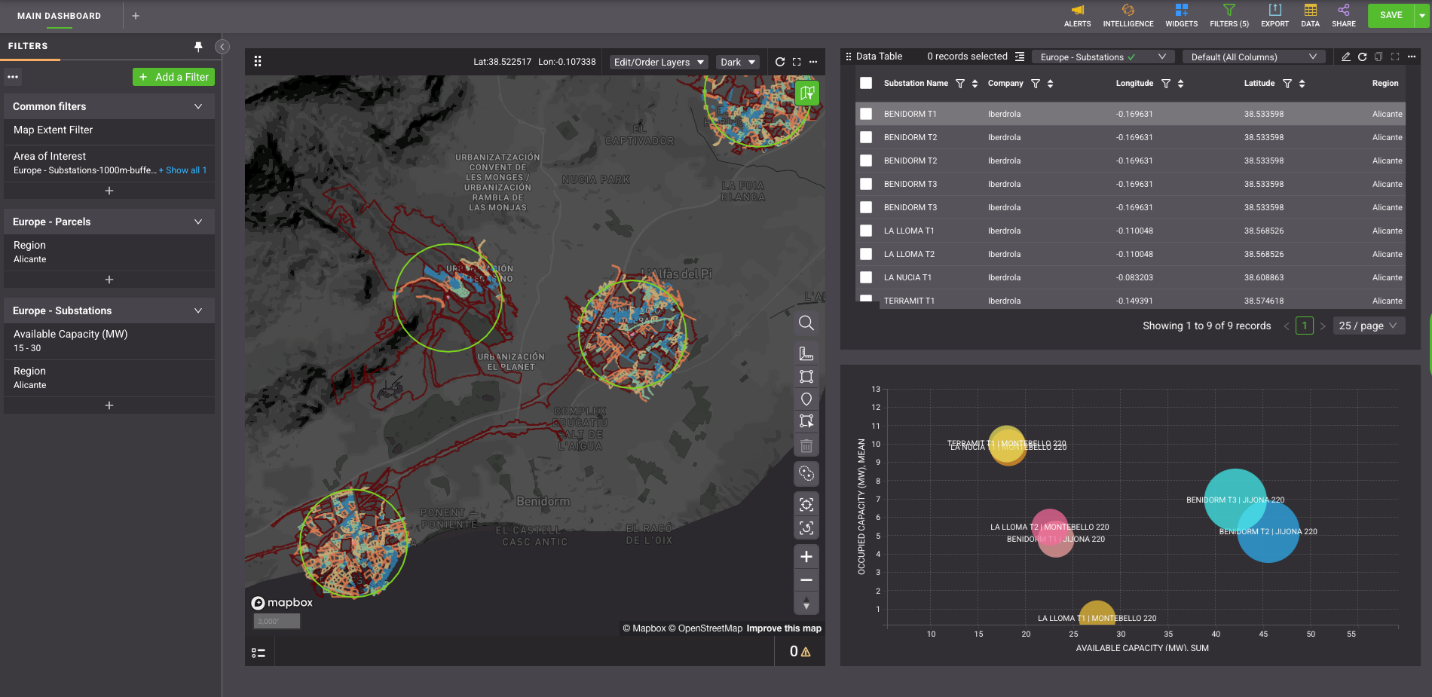The image size is (1432, 697).
Task: Activate the green draw-area icon on the map
Action: coord(808,92)
